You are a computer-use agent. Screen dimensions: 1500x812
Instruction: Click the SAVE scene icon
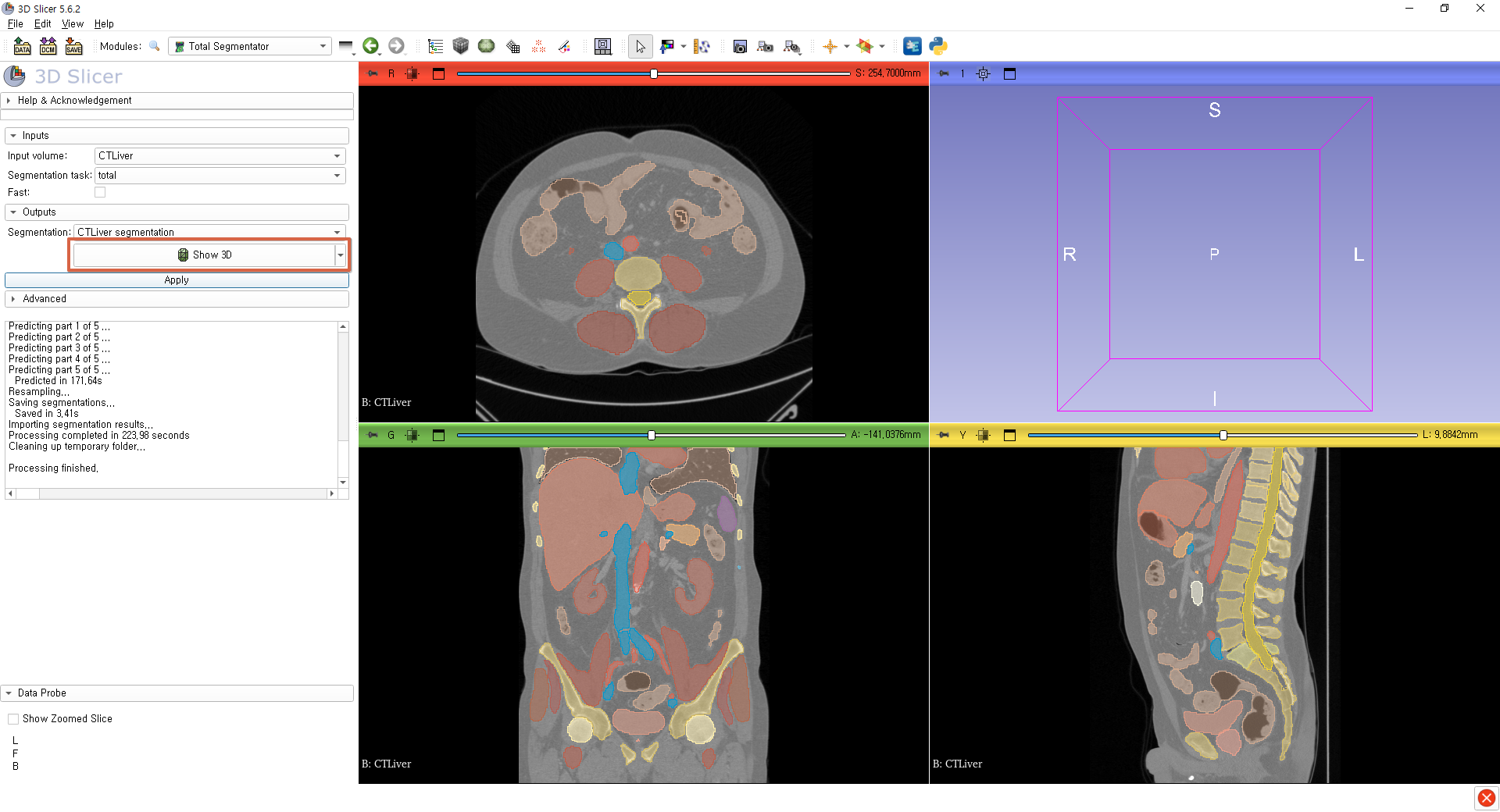pos(73,47)
